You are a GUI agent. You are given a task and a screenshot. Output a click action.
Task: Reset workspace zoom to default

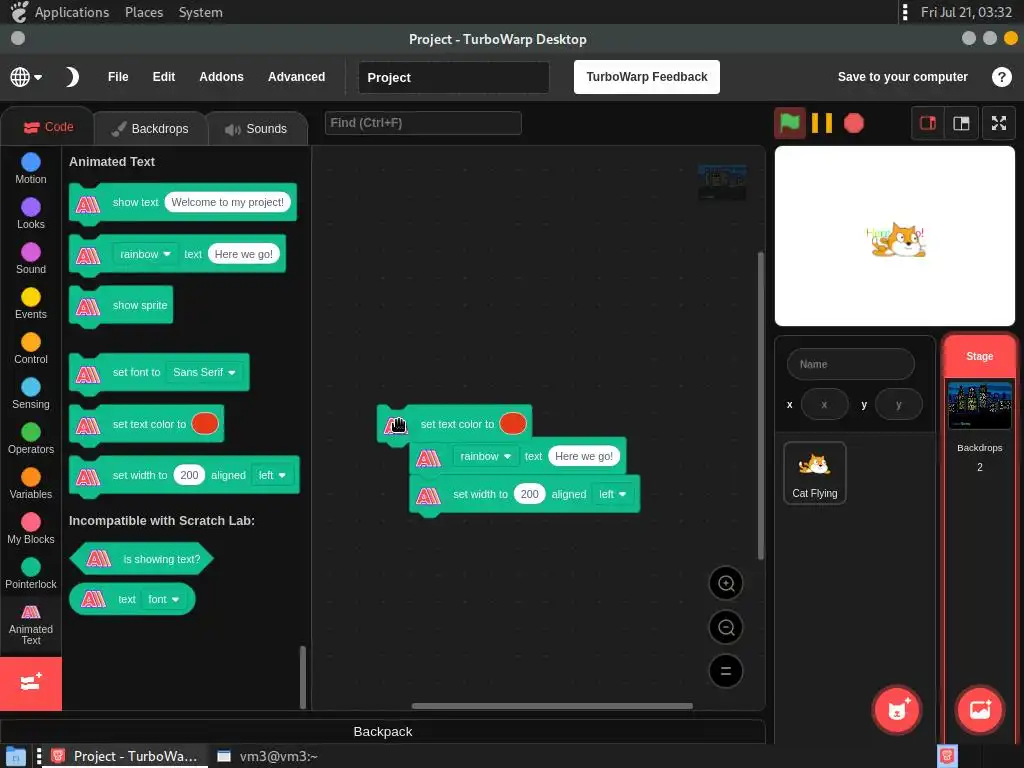coord(726,671)
